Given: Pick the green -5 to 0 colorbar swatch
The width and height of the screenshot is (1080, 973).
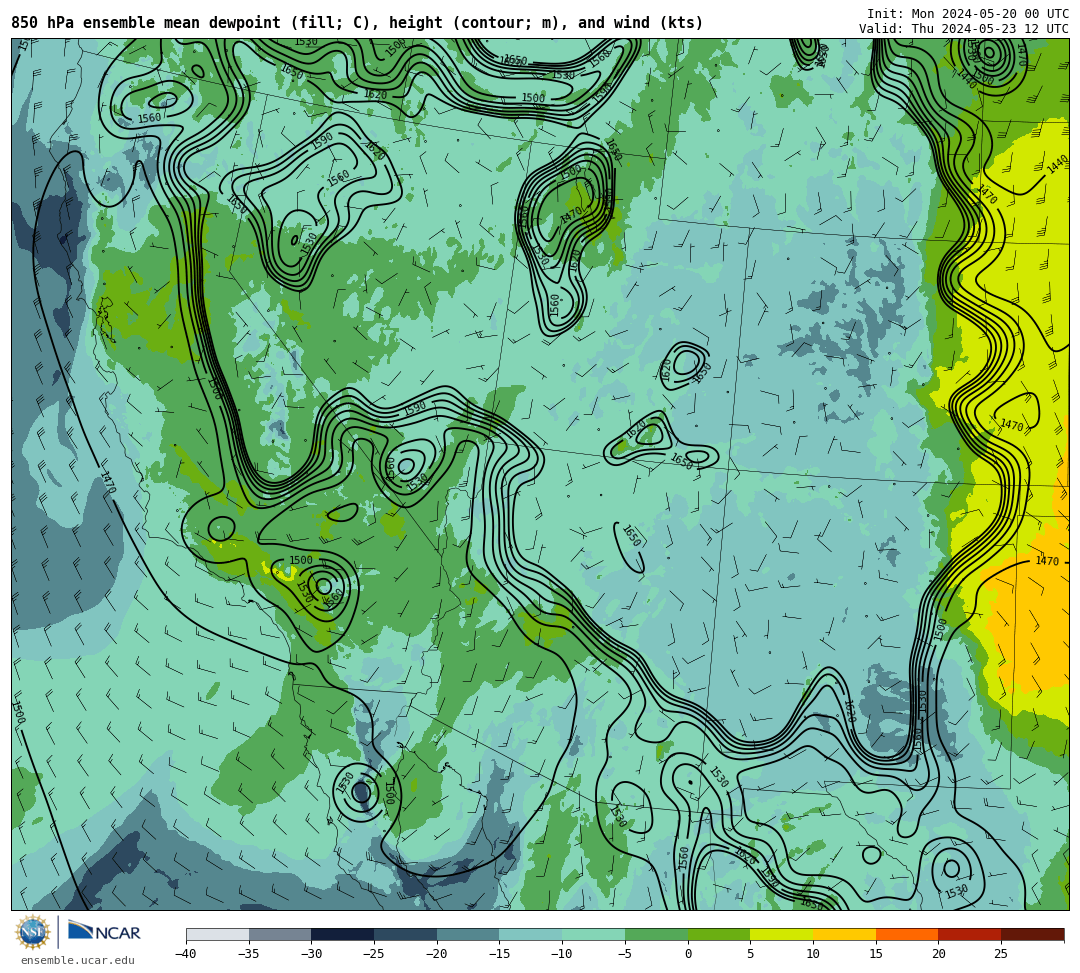Looking at the screenshot, I should [x=656, y=934].
